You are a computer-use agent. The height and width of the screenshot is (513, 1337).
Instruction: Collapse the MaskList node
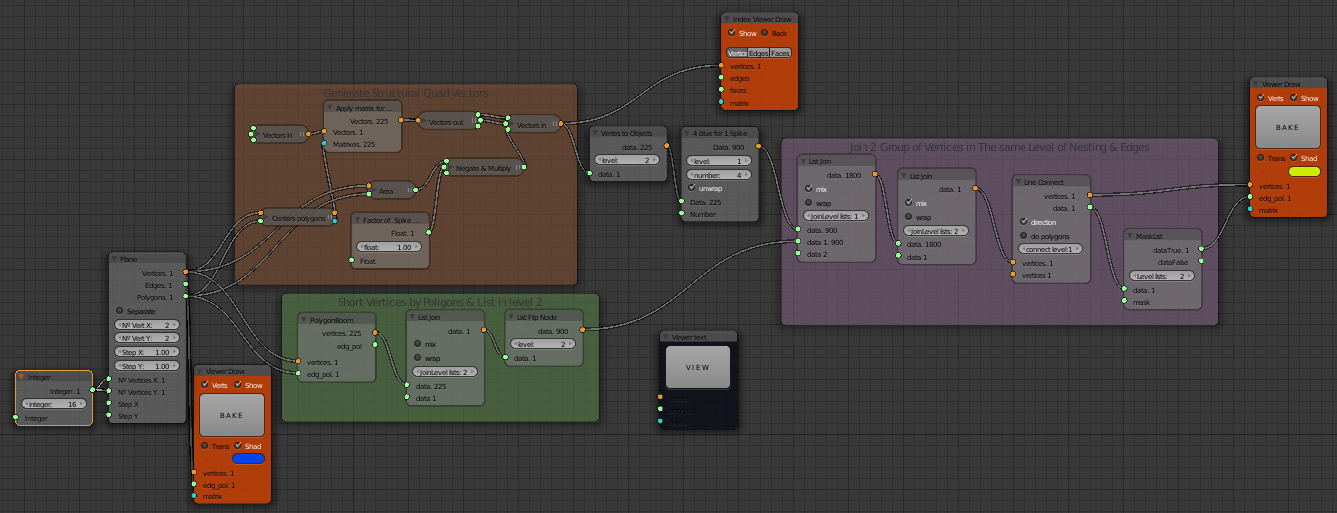[1128, 236]
